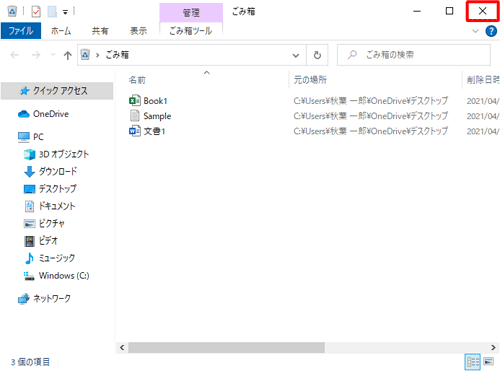Refresh the Recycle Bin view
The image size is (500, 371).
(x=317, y=55)
